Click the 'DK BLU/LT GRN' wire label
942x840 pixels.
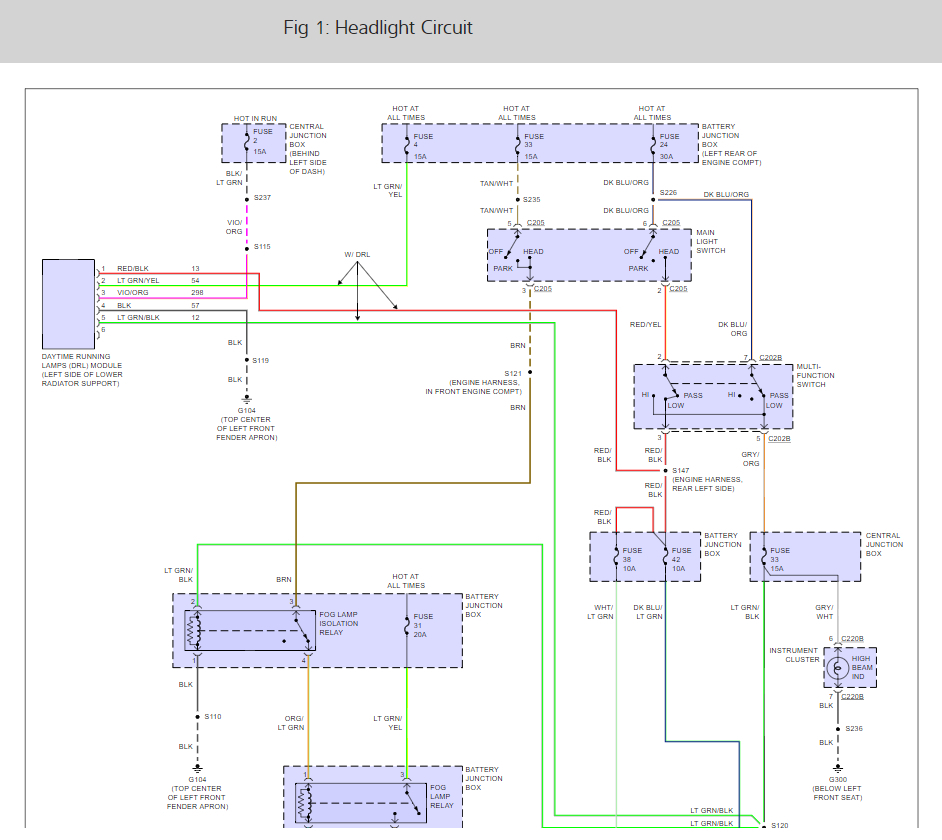648,612
